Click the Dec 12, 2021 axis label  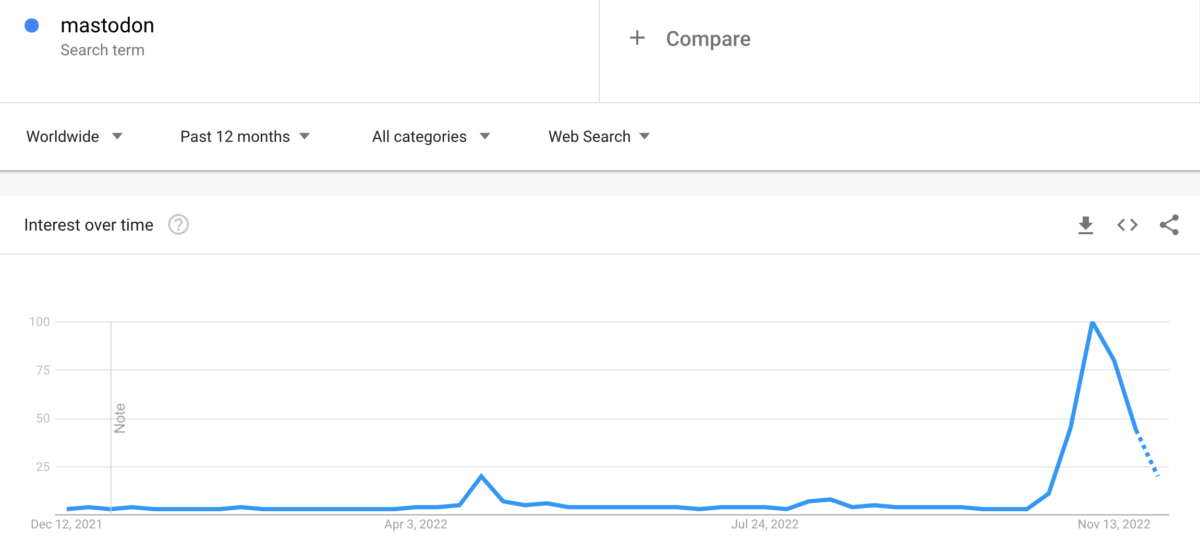click(x=66, y=523)
